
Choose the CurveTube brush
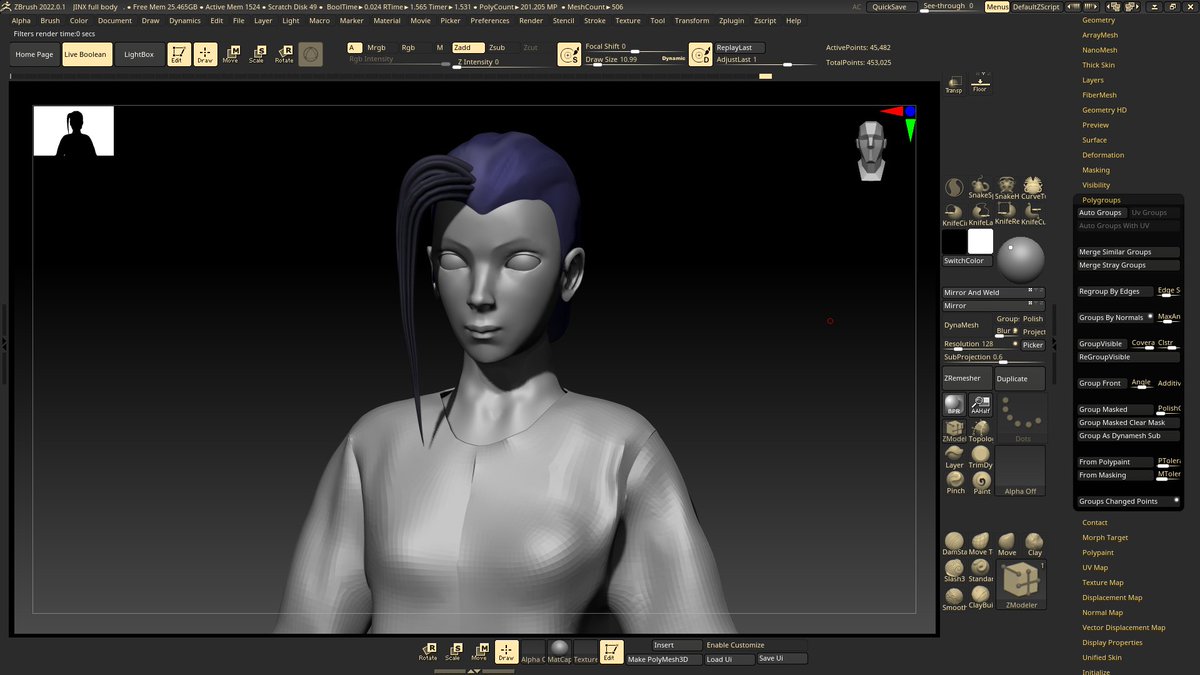coord(1032,188)
